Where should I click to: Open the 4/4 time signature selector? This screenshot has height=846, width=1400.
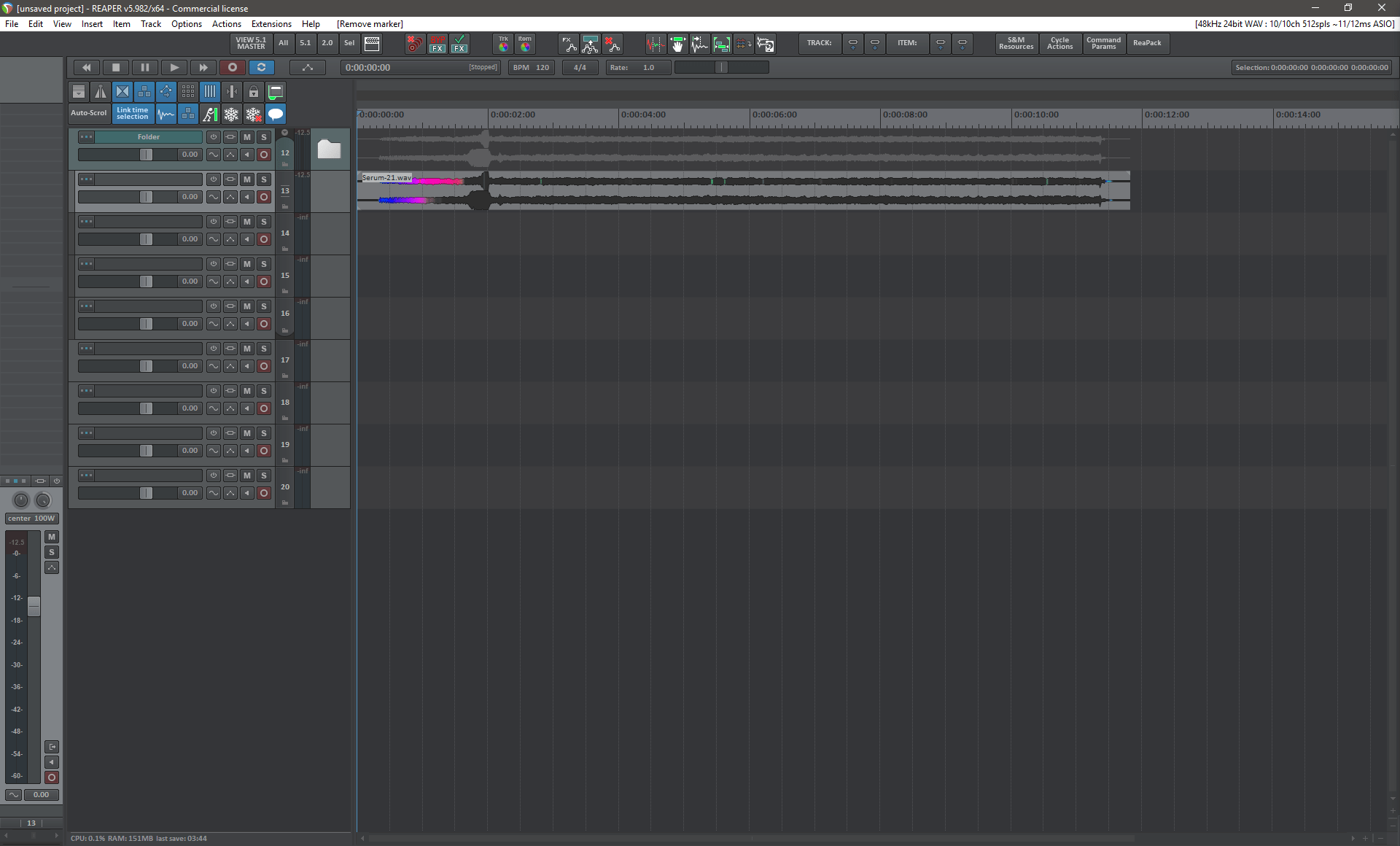[580, 67]
